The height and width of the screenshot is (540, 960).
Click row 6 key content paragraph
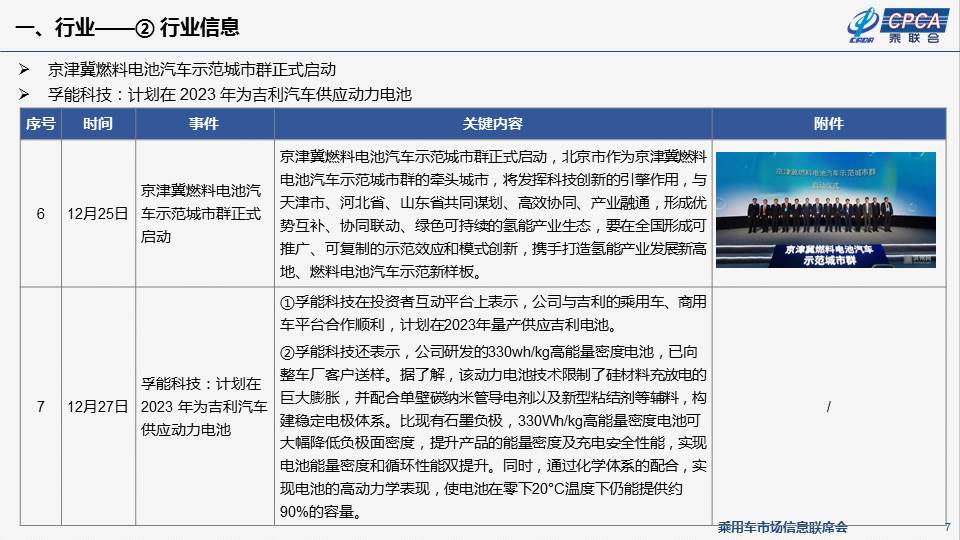point(493,214)
